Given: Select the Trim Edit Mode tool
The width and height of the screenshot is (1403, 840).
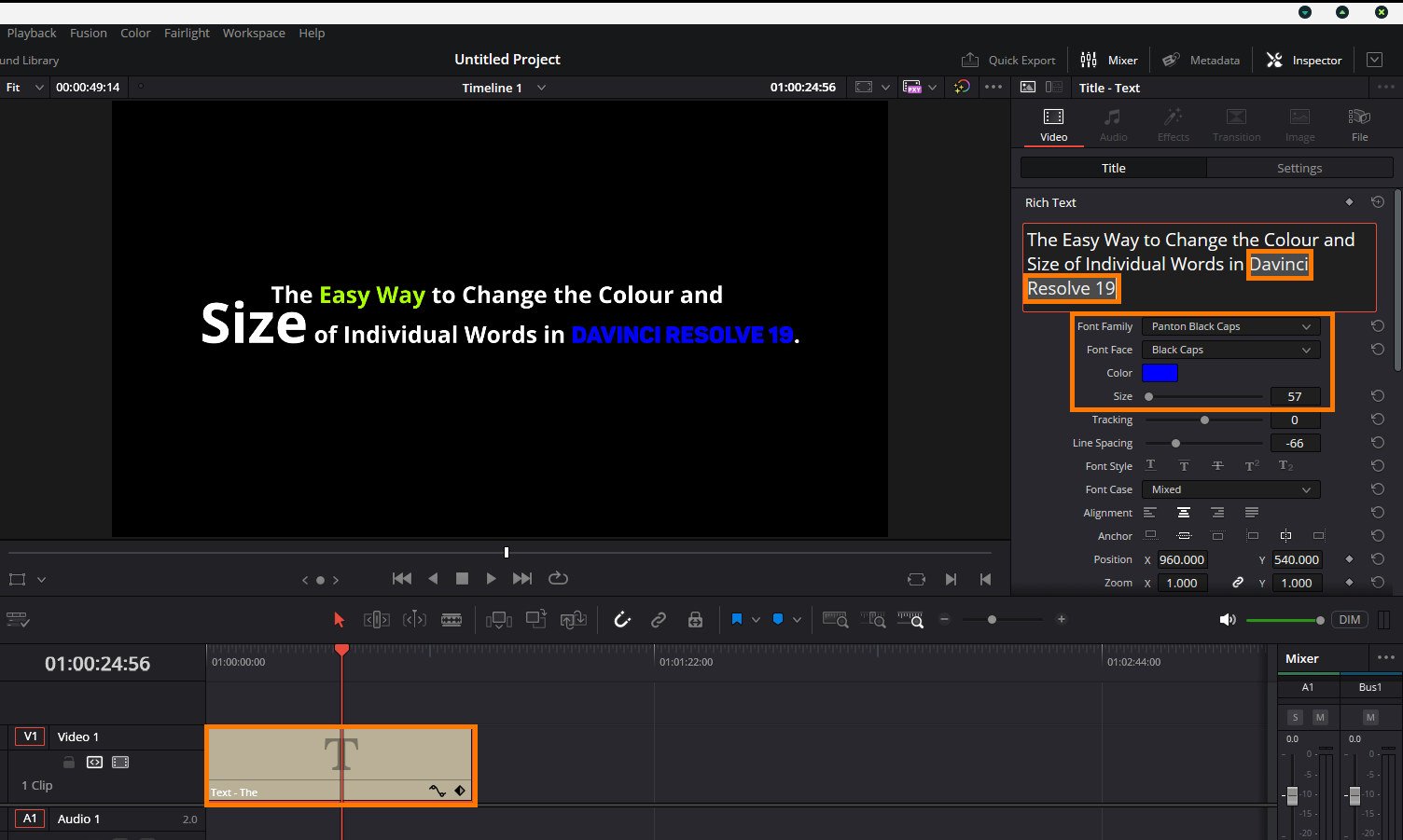Looking at the screenshot, I should (x=377, y=620).
